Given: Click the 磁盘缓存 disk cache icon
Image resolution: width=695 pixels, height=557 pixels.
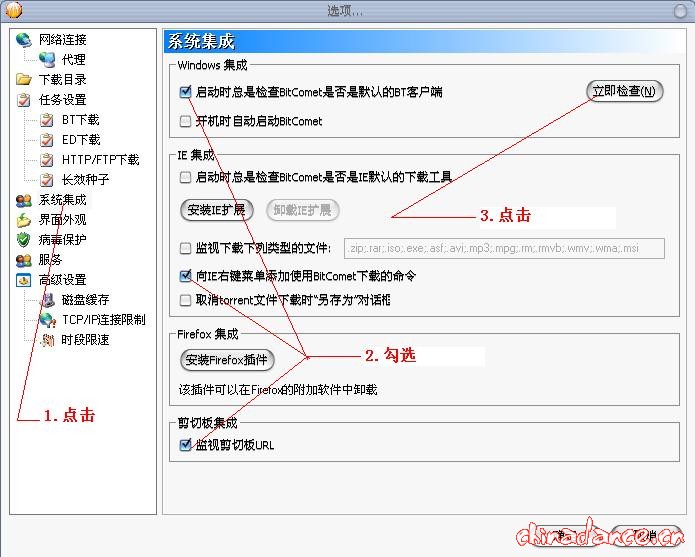Looking at the screenshot, I should (47, 300).
